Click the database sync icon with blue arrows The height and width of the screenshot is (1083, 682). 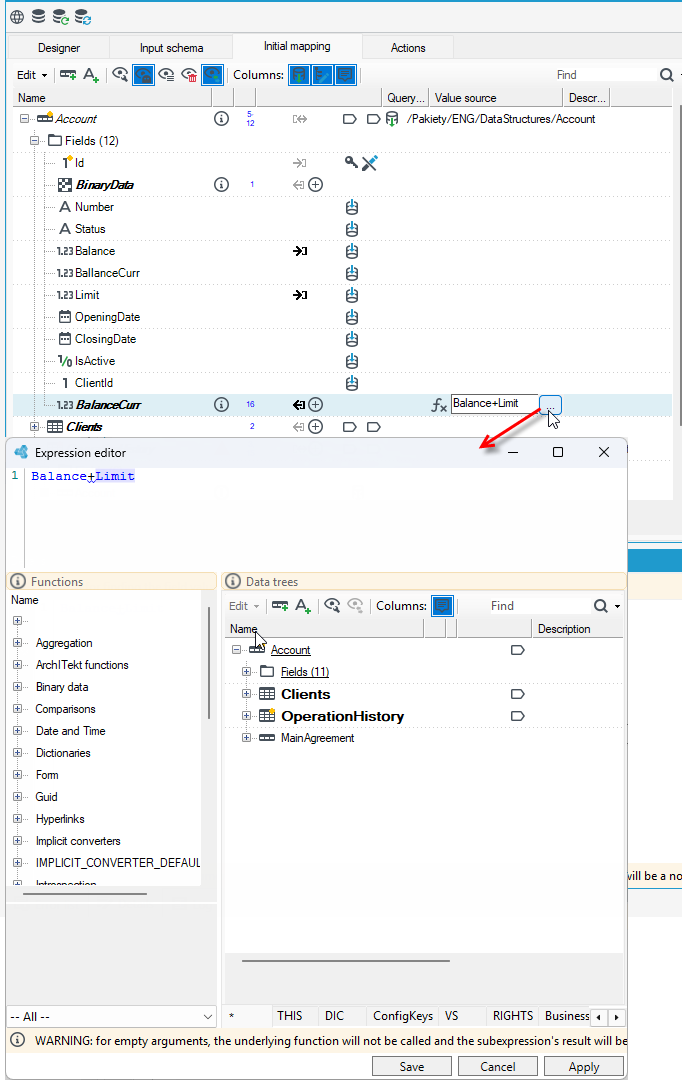tap(82, 17)
